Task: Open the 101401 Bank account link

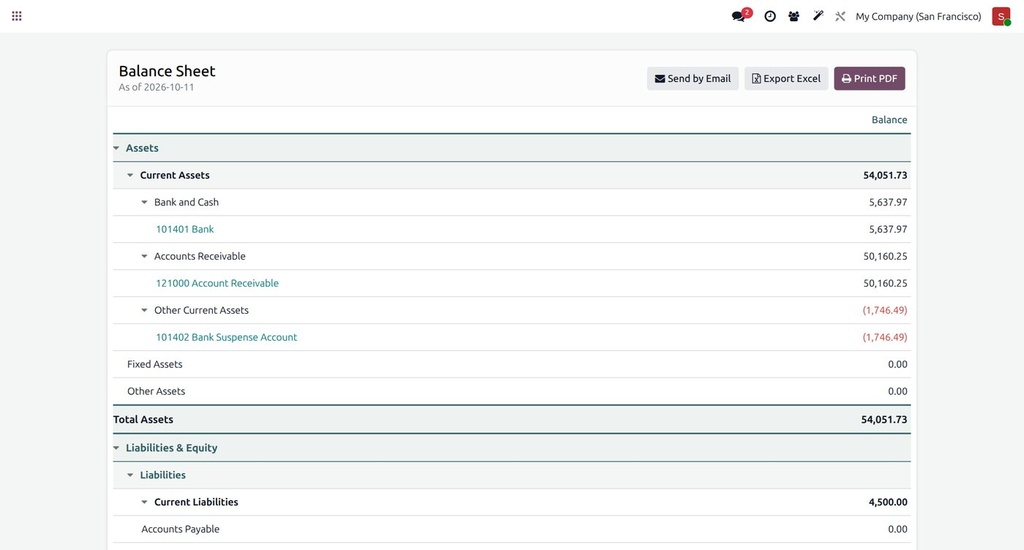Action: [x=185, y=229]
